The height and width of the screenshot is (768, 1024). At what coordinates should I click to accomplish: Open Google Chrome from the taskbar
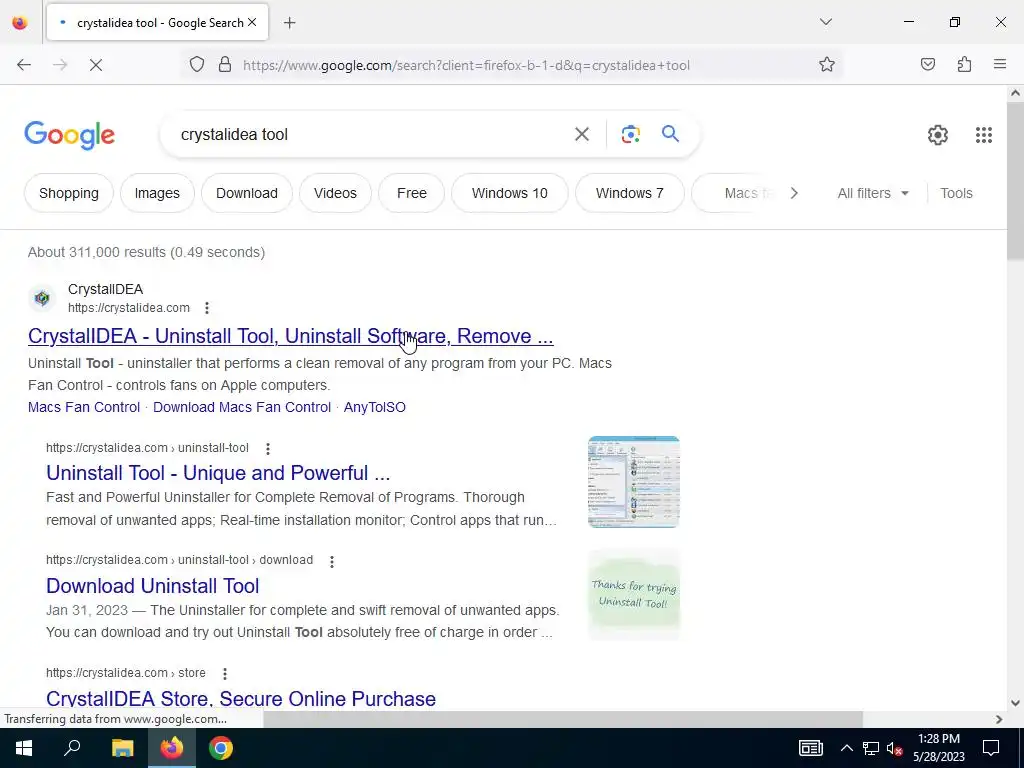(x=221, y=748)
